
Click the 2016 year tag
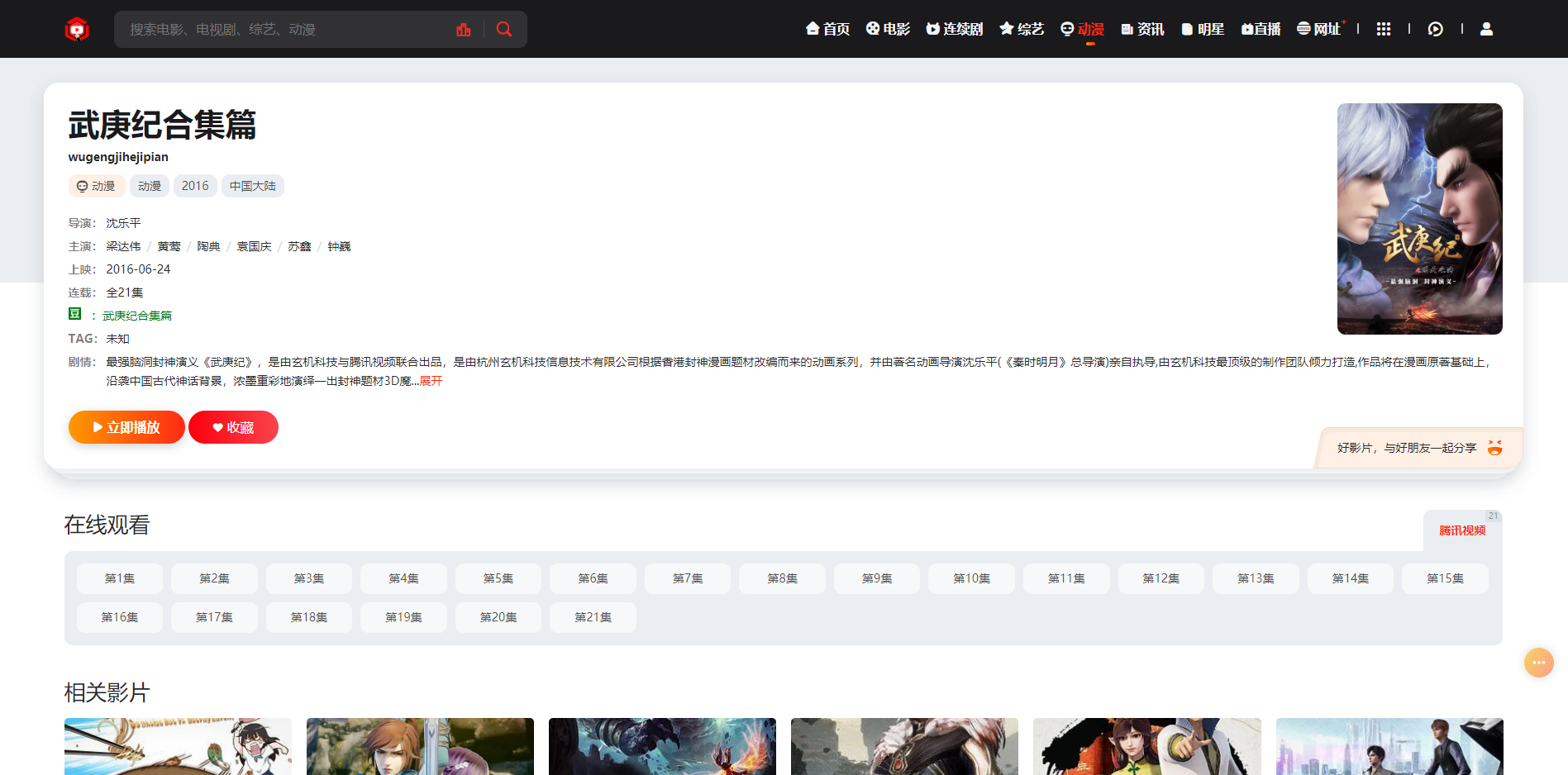[195, 186]
